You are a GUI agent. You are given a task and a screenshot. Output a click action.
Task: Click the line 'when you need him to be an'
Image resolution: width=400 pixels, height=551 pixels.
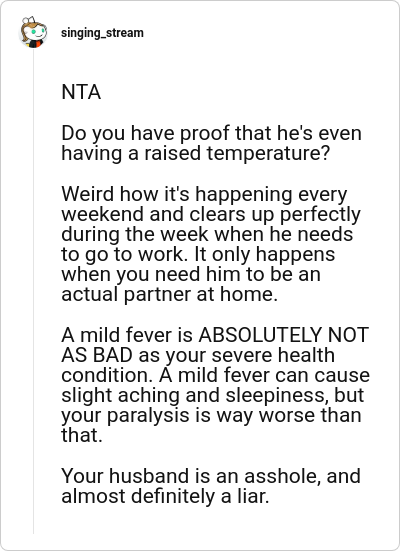[x=191, y=274]
